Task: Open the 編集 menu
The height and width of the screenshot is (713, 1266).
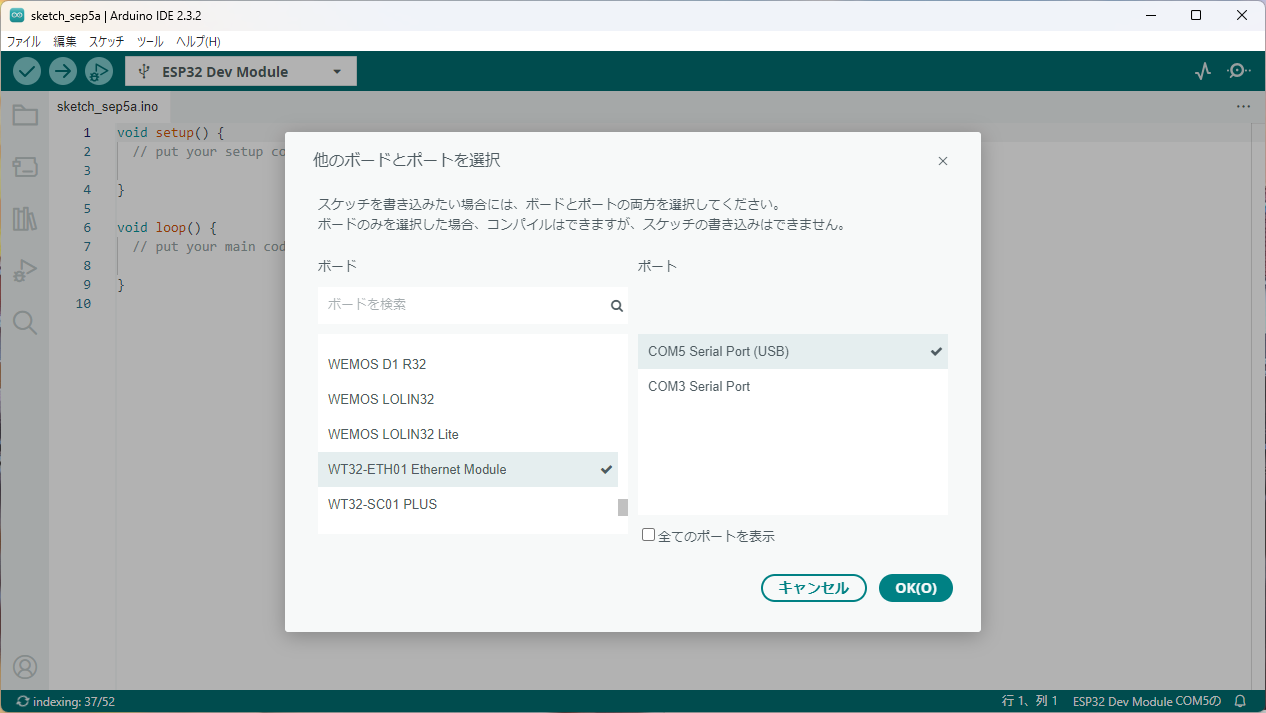Action: 65,41
